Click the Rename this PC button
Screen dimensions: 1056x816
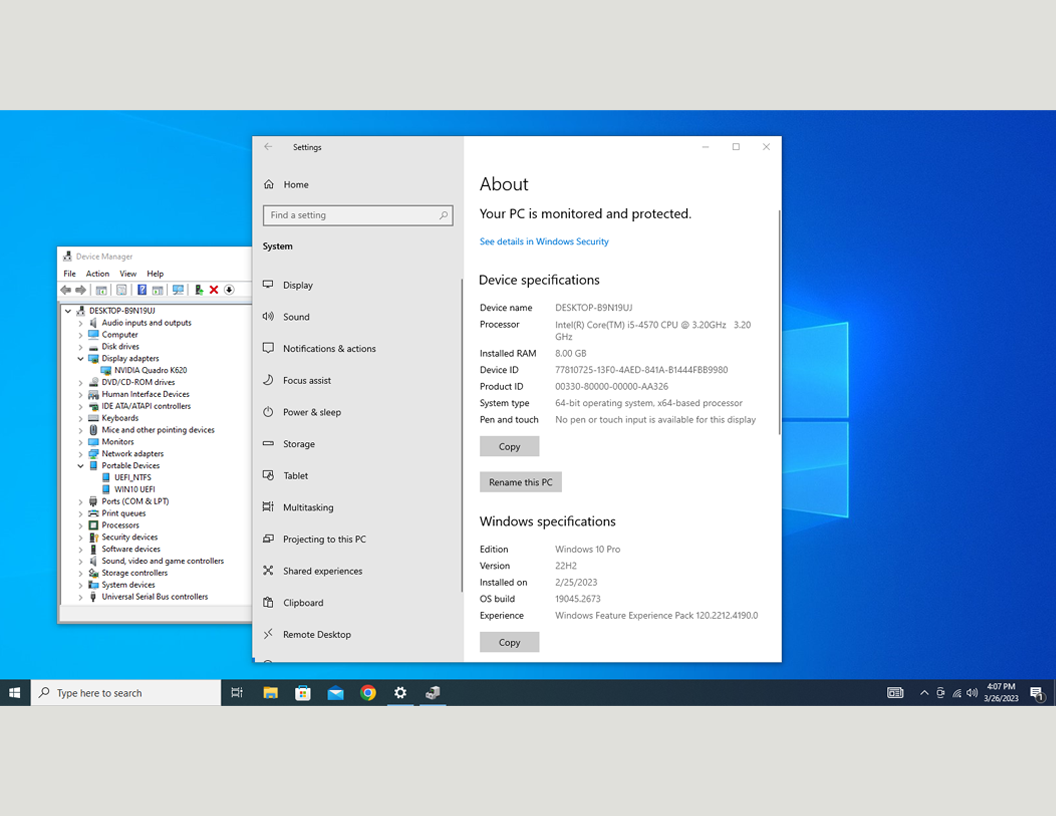tap(521, 482)
